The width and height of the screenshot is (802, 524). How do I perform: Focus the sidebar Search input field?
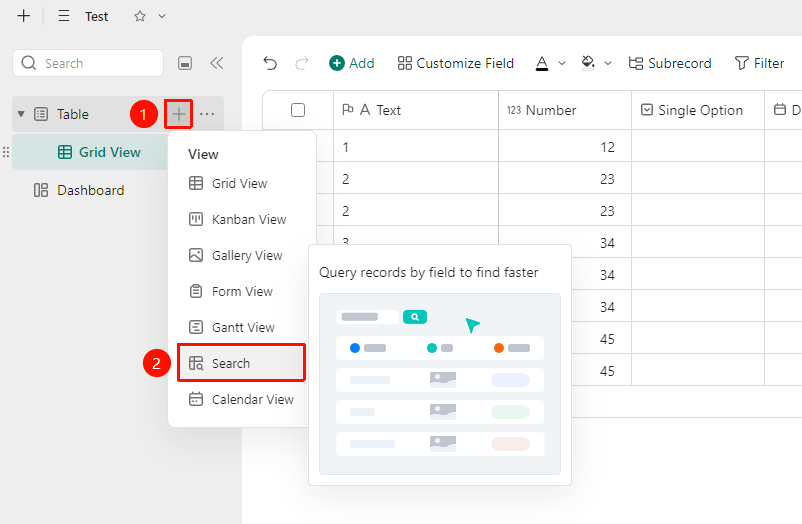[88, 63]
